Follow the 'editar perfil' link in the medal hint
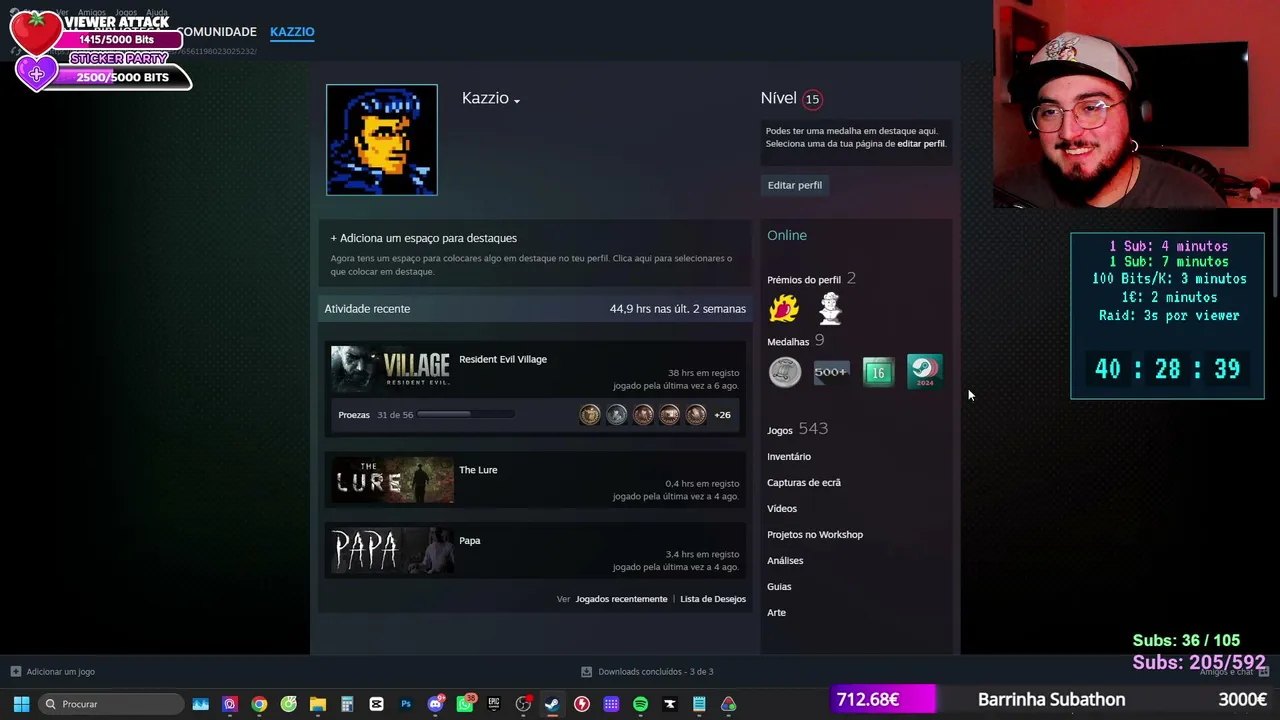This screenshot has height=720, width=1280. 921,144
